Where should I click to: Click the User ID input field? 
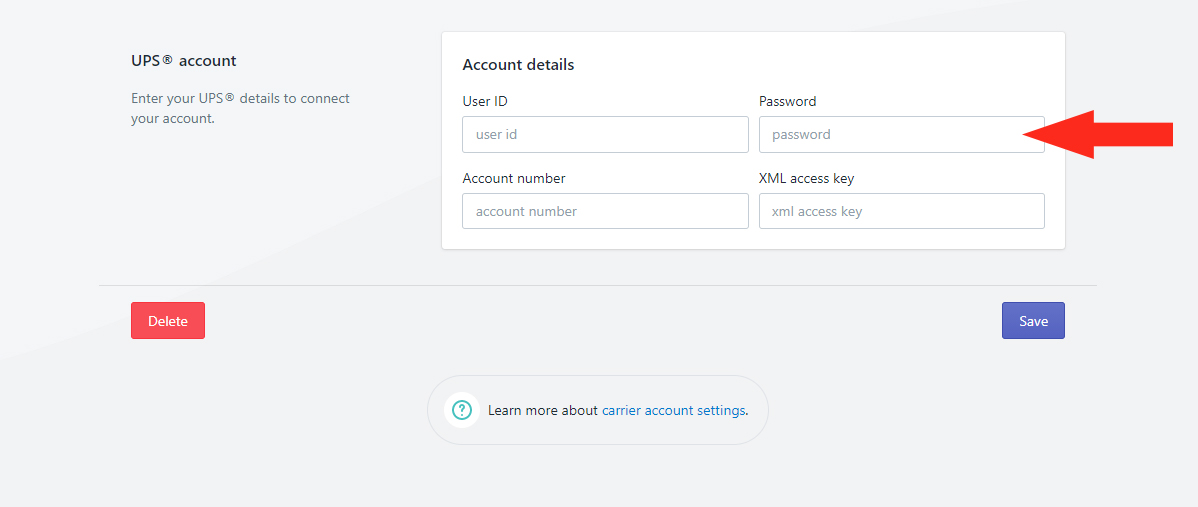click(x=605, y=134)
